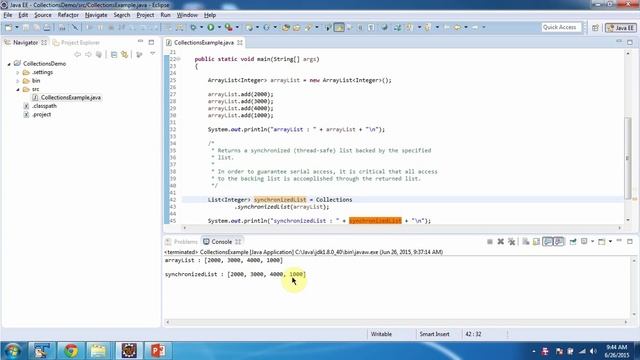The image size is (640, 360).
Task: Open the Run button dropdown arrow
Action: click(x=219, y=27)
